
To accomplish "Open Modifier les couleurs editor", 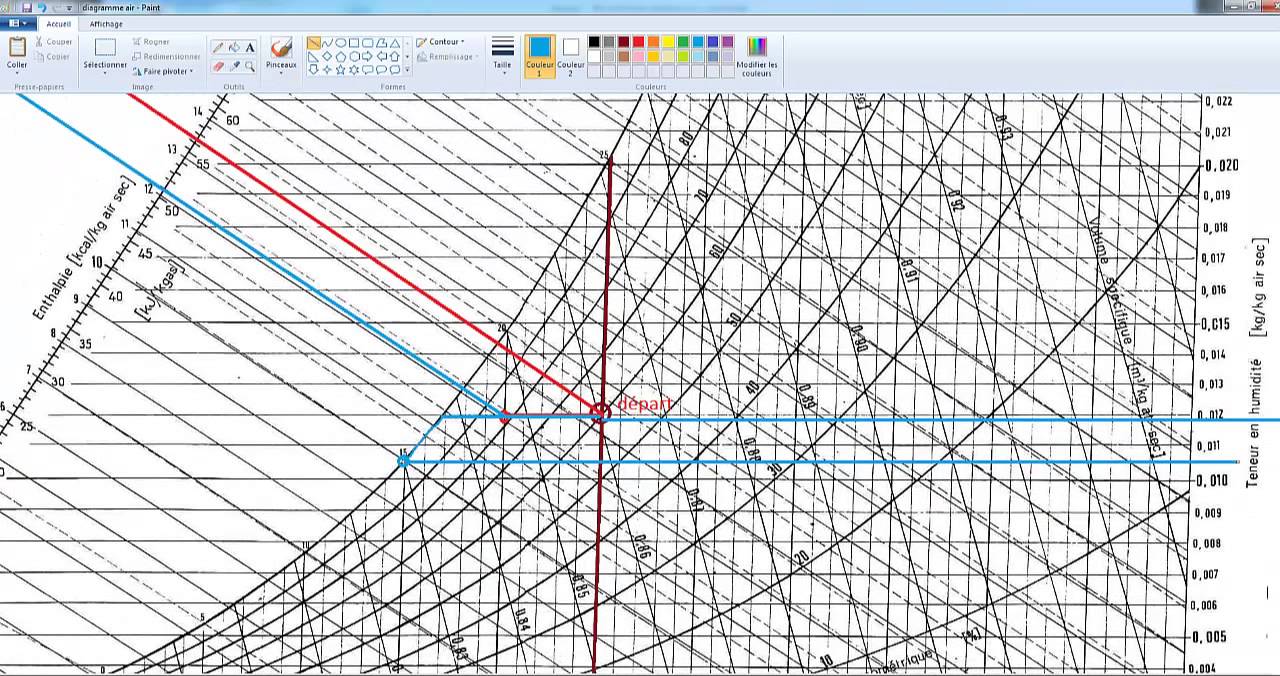I will point(757,57).
